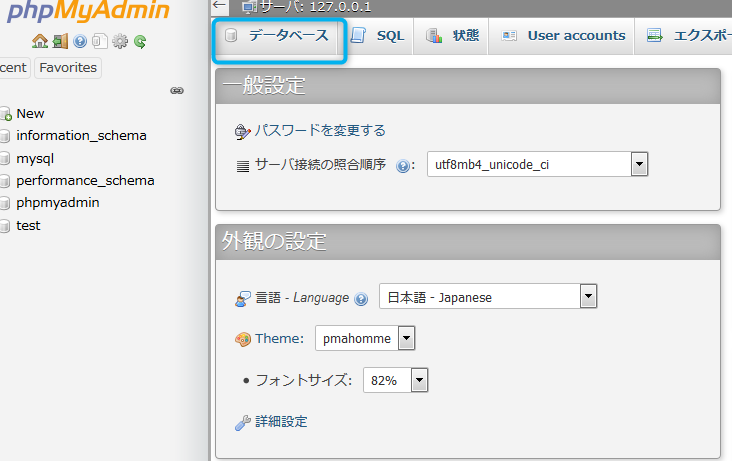Click the 一般設定 section header
This screenshot has width=732, height=461.
[x=468, y=86]
